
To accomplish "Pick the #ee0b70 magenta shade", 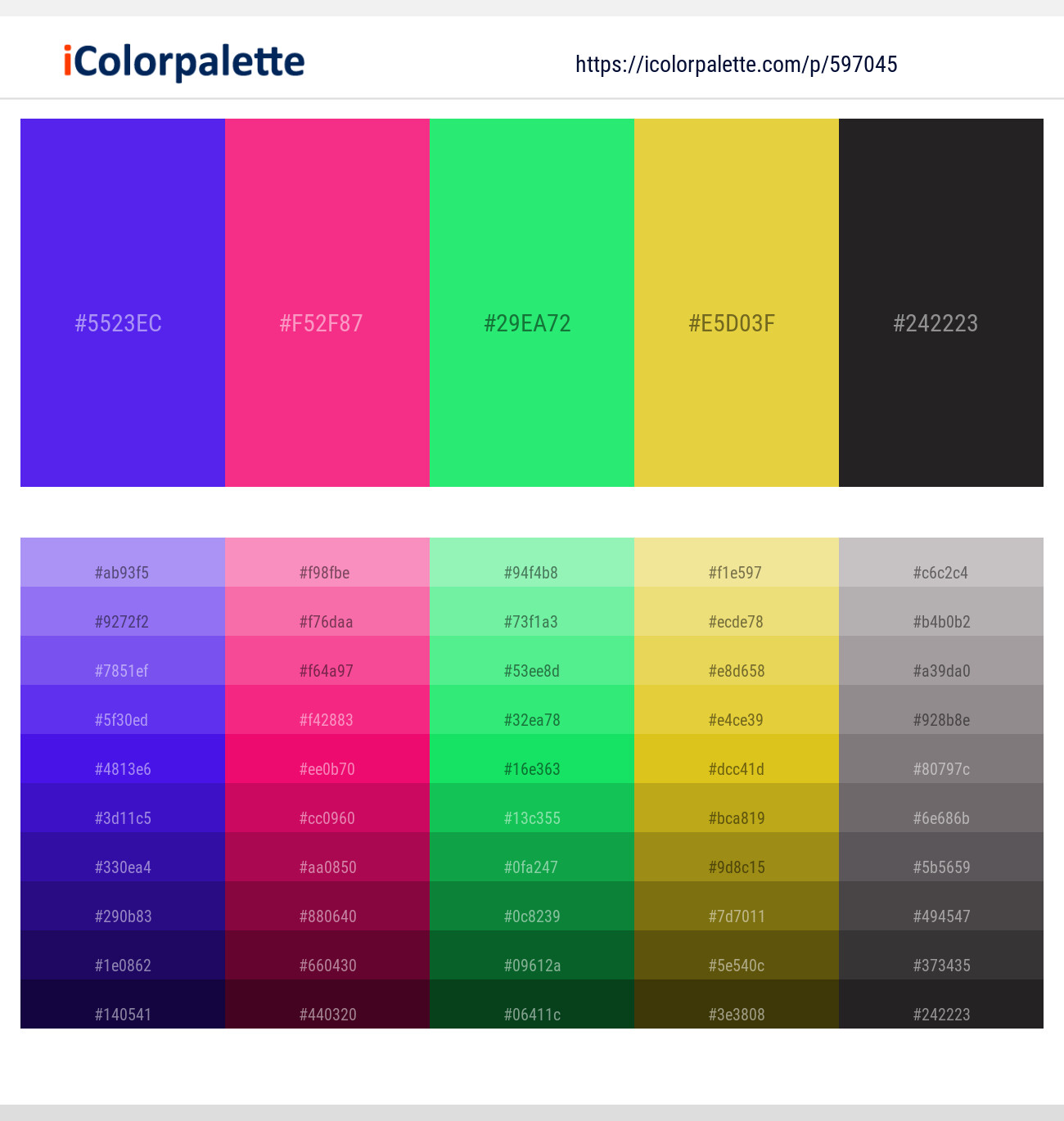I will (327, 759).
